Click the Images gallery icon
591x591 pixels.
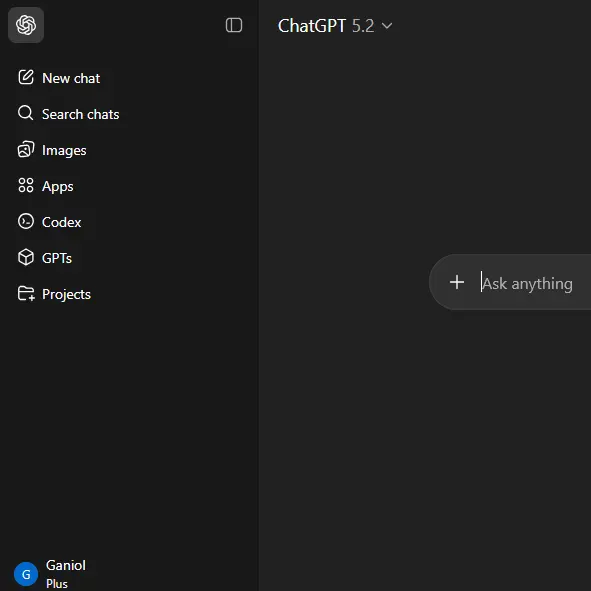click(x=26, y=149)
